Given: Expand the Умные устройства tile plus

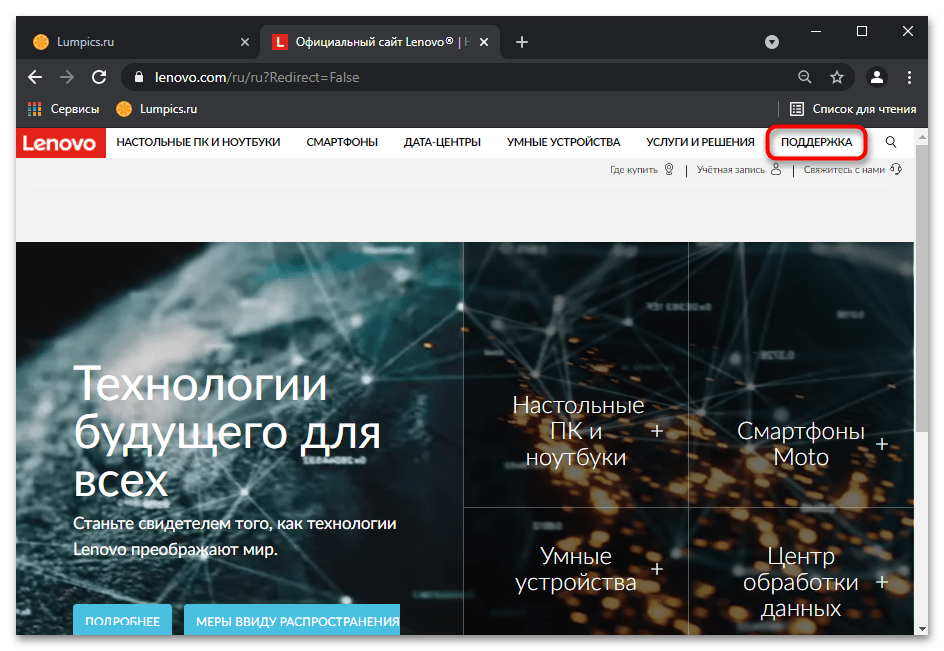Looking at the screenshot, I should click(x=657, y=569).
